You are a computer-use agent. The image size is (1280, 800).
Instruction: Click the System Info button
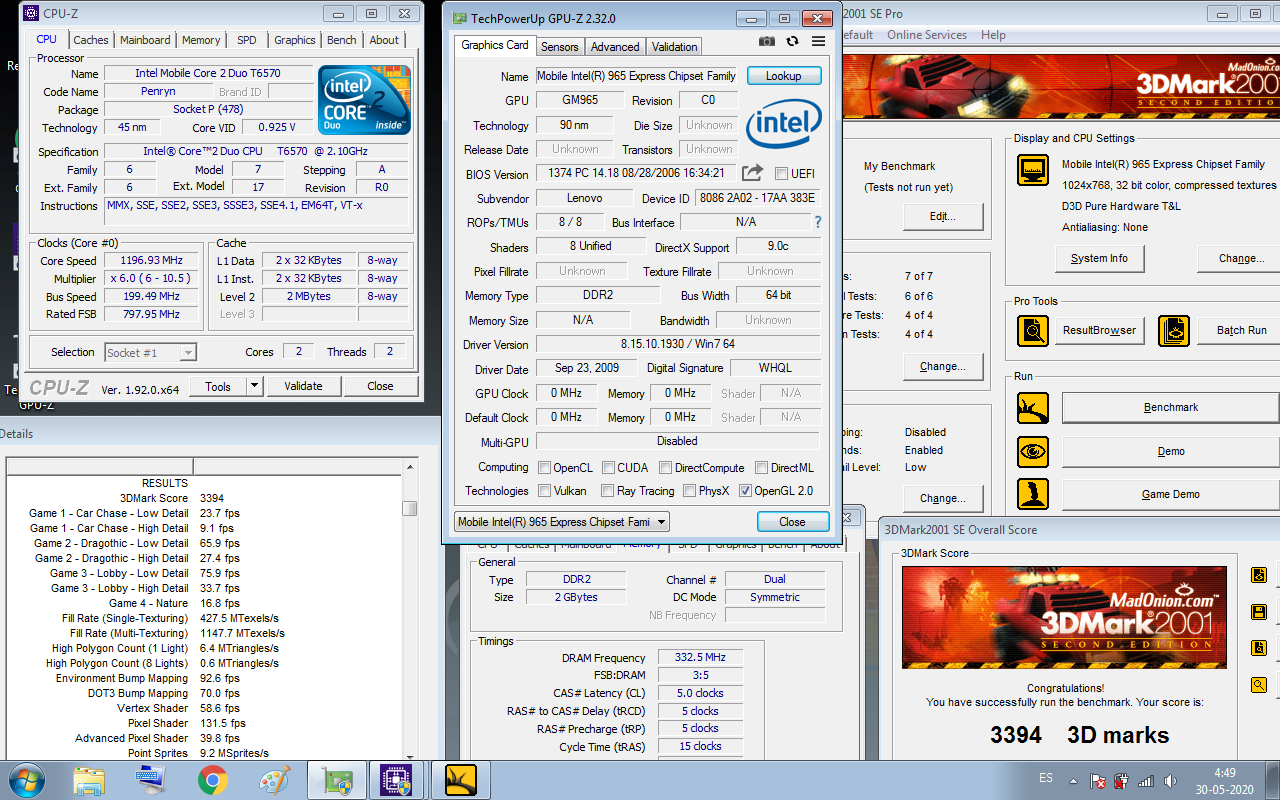tap(1099, 258)
